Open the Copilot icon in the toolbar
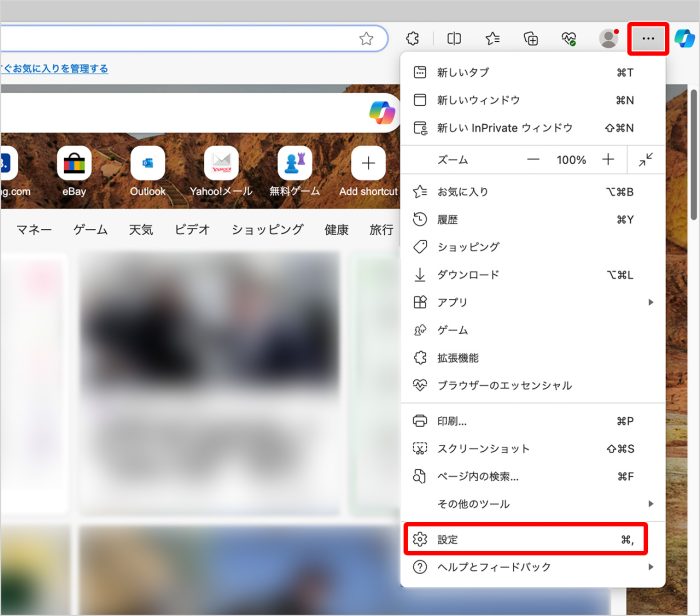The width and height of the screenshot is (700, 616). point(684,38)
